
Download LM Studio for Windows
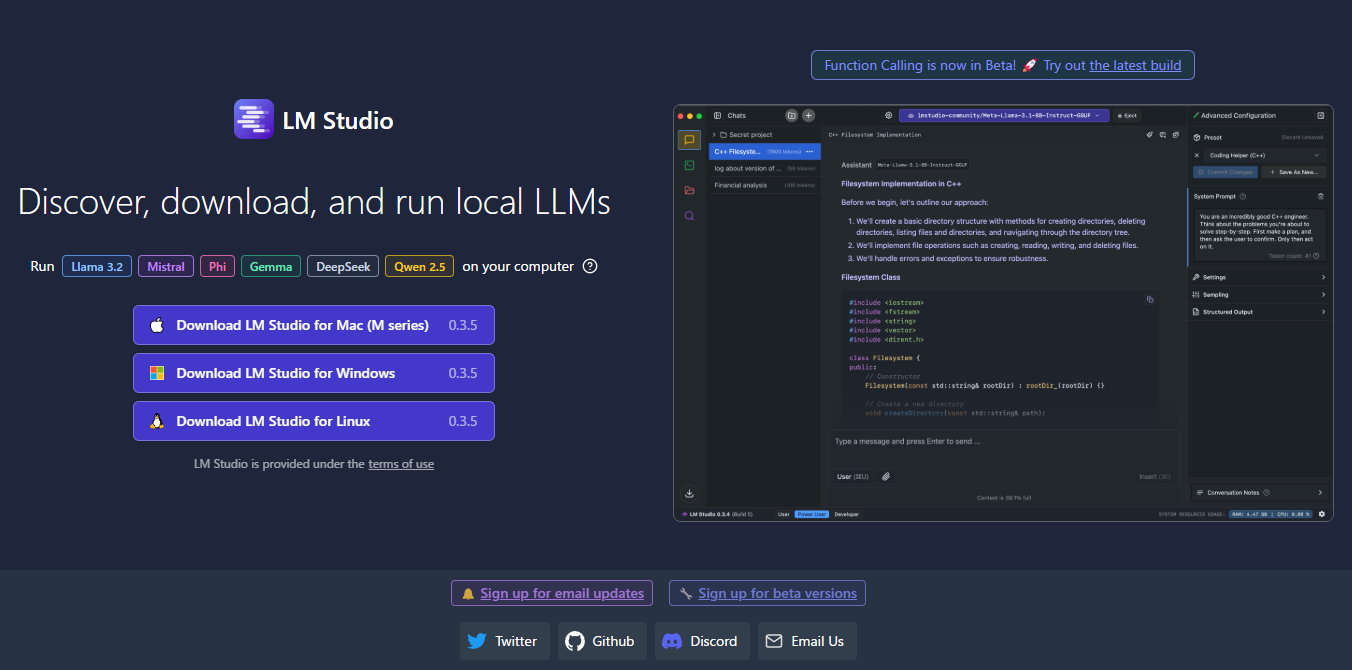(314, 373)
